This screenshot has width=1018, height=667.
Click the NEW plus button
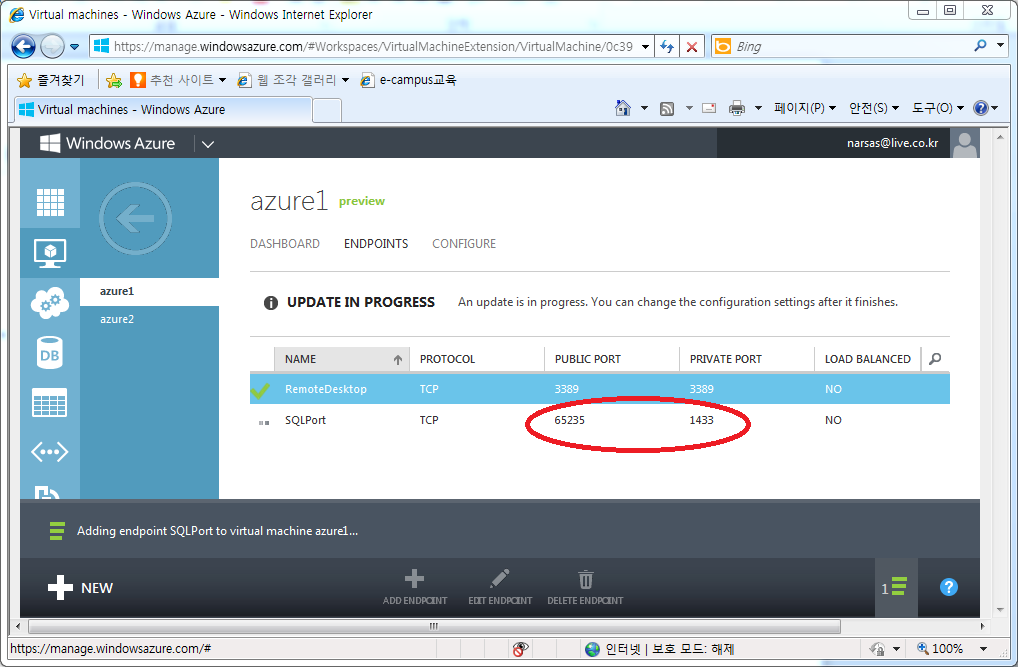[x=81, y=588]
